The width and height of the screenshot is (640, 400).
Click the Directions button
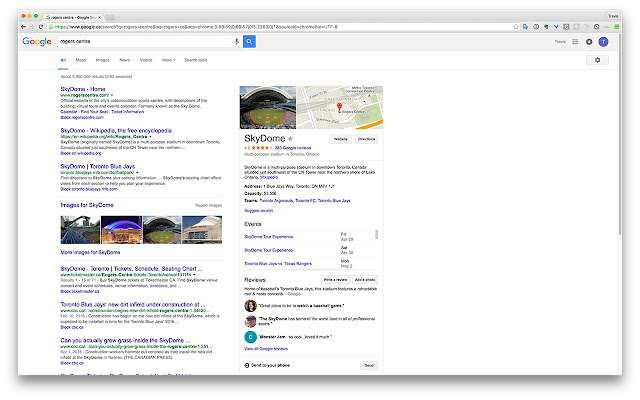tap(366, 139)
